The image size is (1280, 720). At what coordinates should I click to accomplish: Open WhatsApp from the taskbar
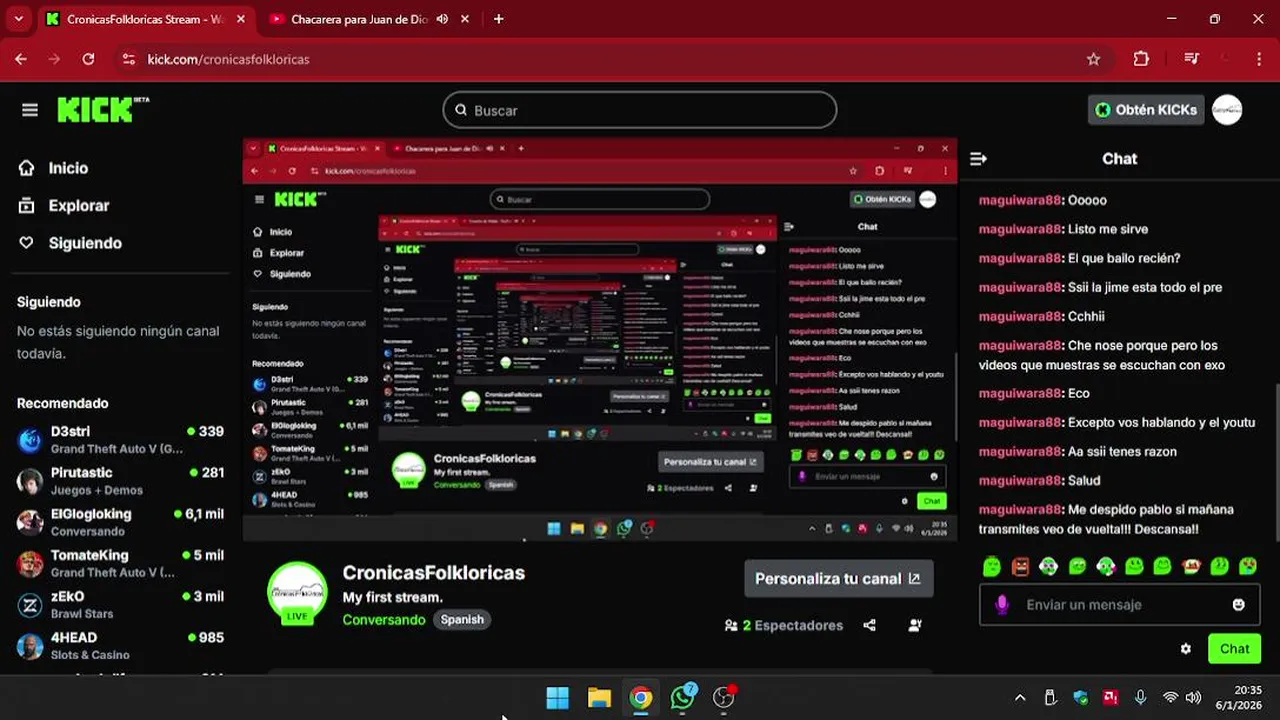tap(683, 698)
